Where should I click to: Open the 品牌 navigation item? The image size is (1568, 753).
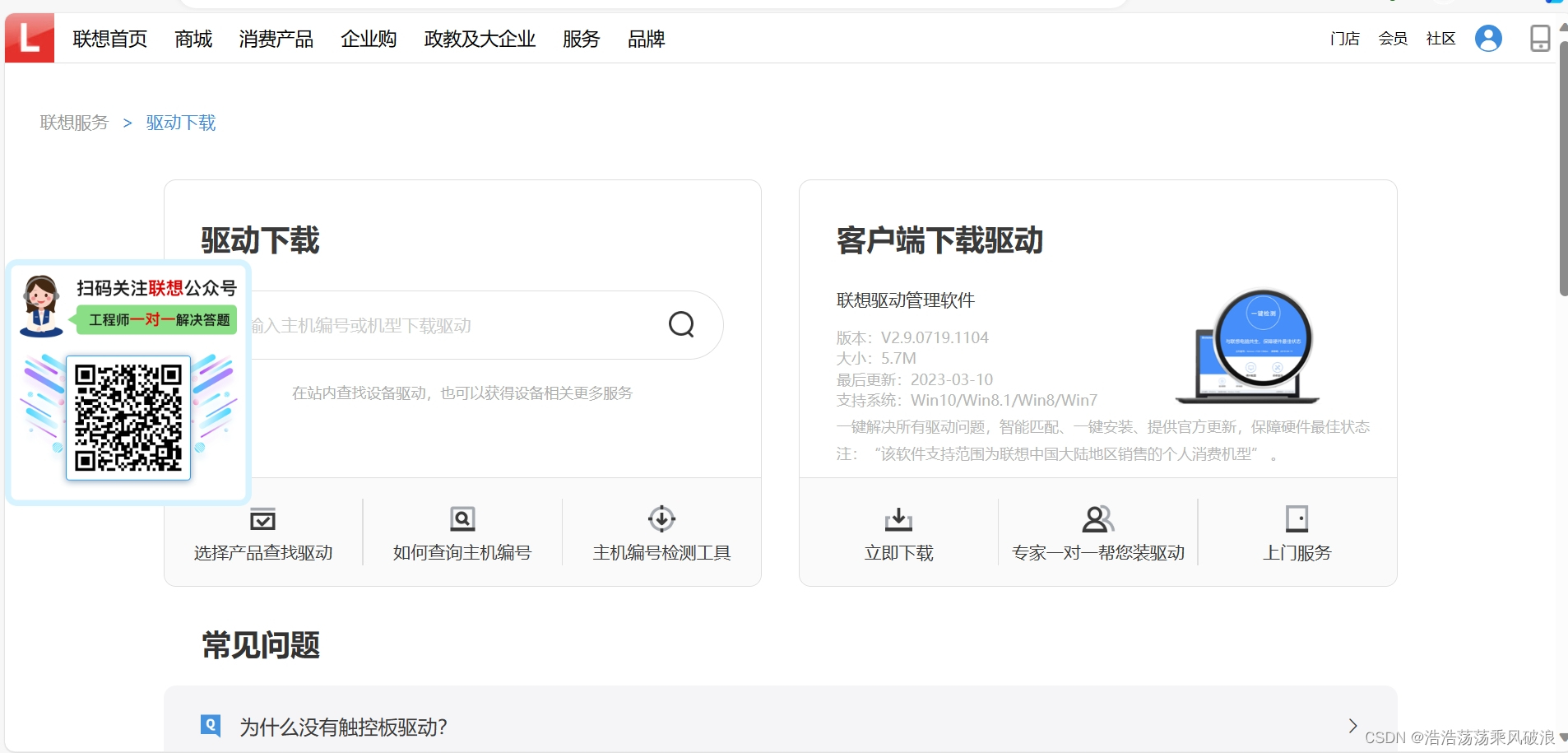tap(646, 39)
